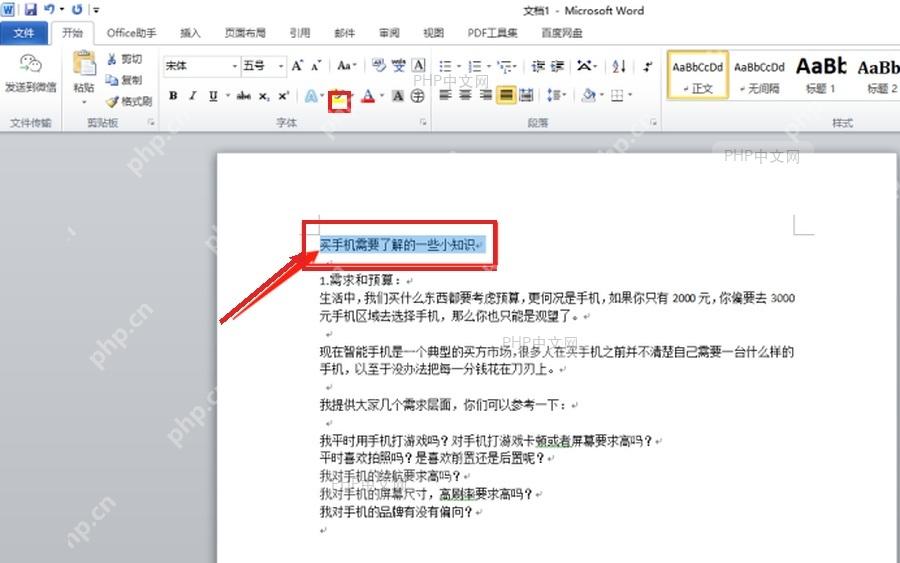This screenshot has height=563, width=900.
Task: Click the Word application icon in title bar
Action: click(9, 9)
